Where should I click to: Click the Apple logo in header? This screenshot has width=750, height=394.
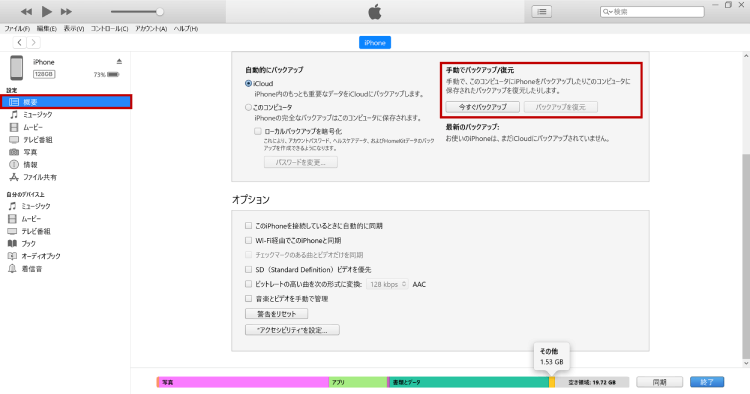375,12
